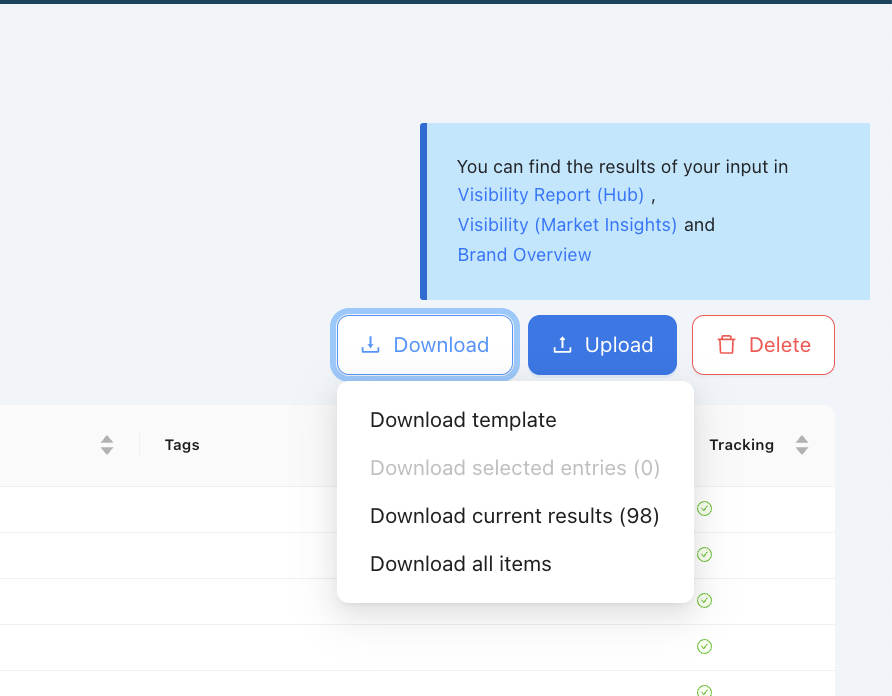Click the Tracking column header label
The image size is (892, 696).
click(x=741, y=445)
